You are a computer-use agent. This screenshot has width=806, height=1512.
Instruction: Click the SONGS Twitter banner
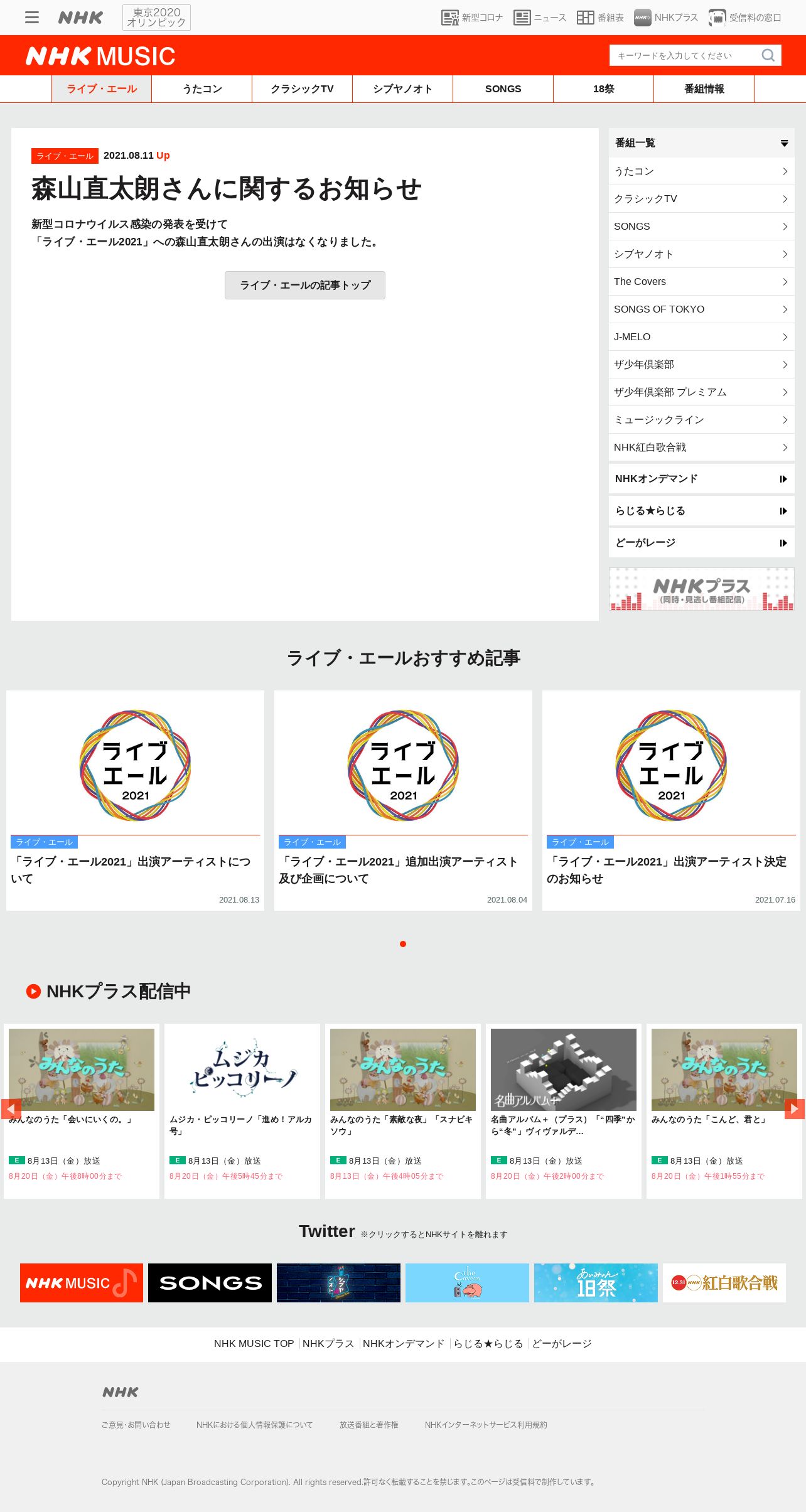210,1283
